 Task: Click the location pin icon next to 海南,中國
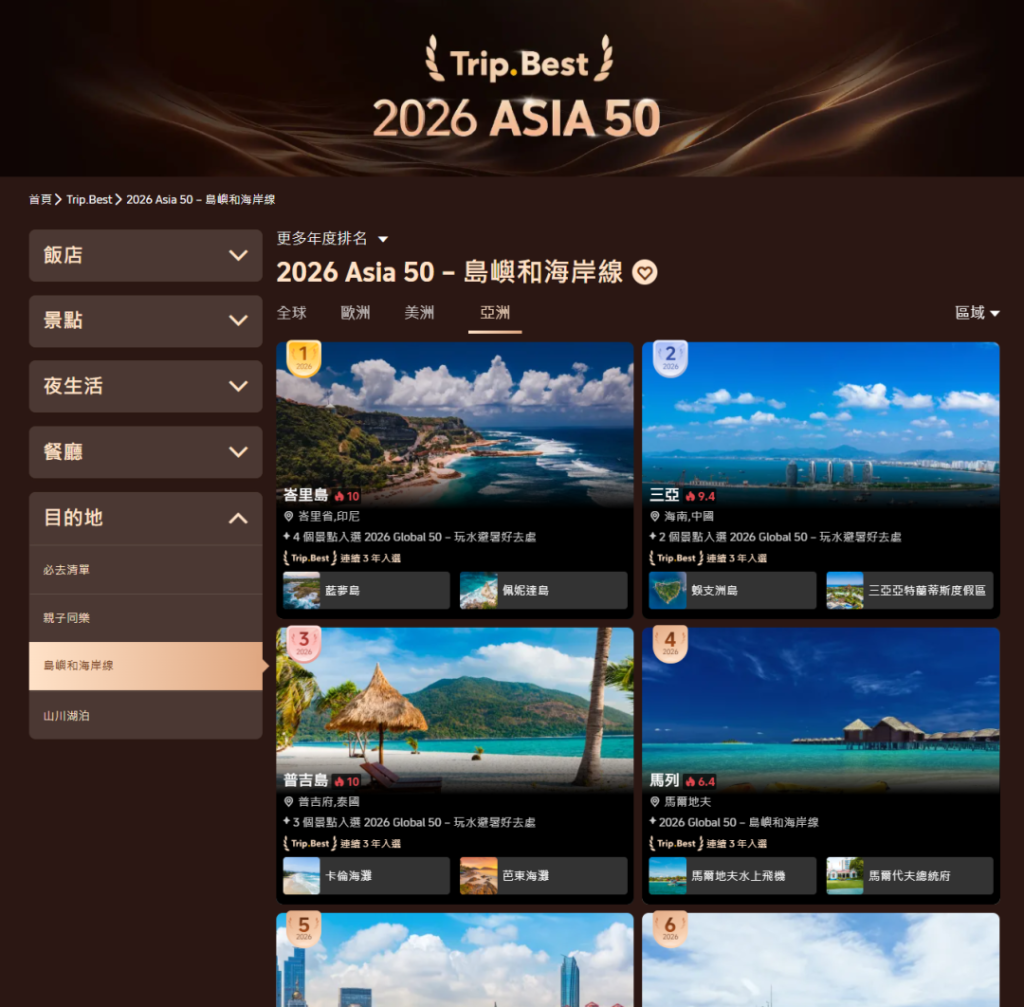coord(655,517)
